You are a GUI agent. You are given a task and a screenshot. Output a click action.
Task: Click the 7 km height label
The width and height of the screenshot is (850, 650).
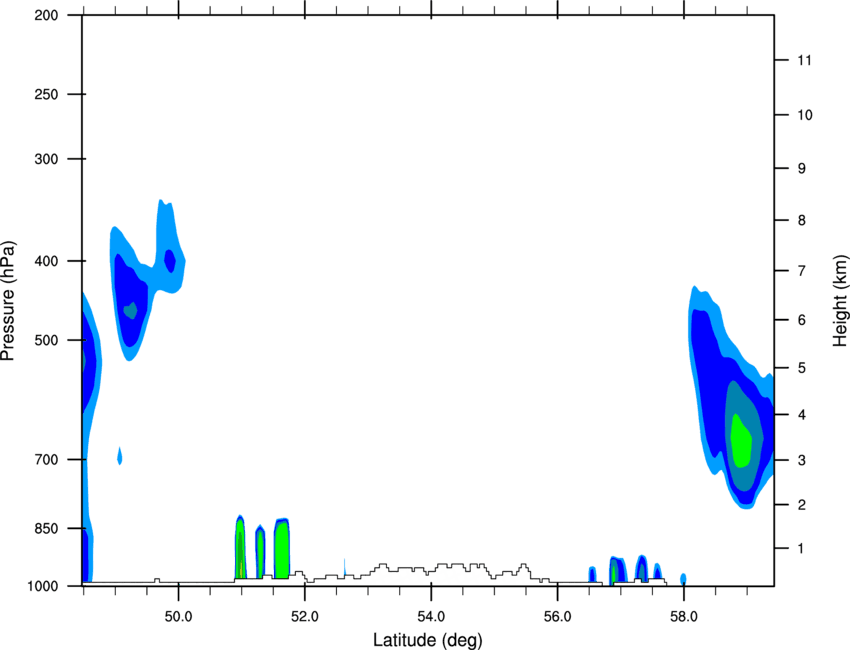click(802, 271)
